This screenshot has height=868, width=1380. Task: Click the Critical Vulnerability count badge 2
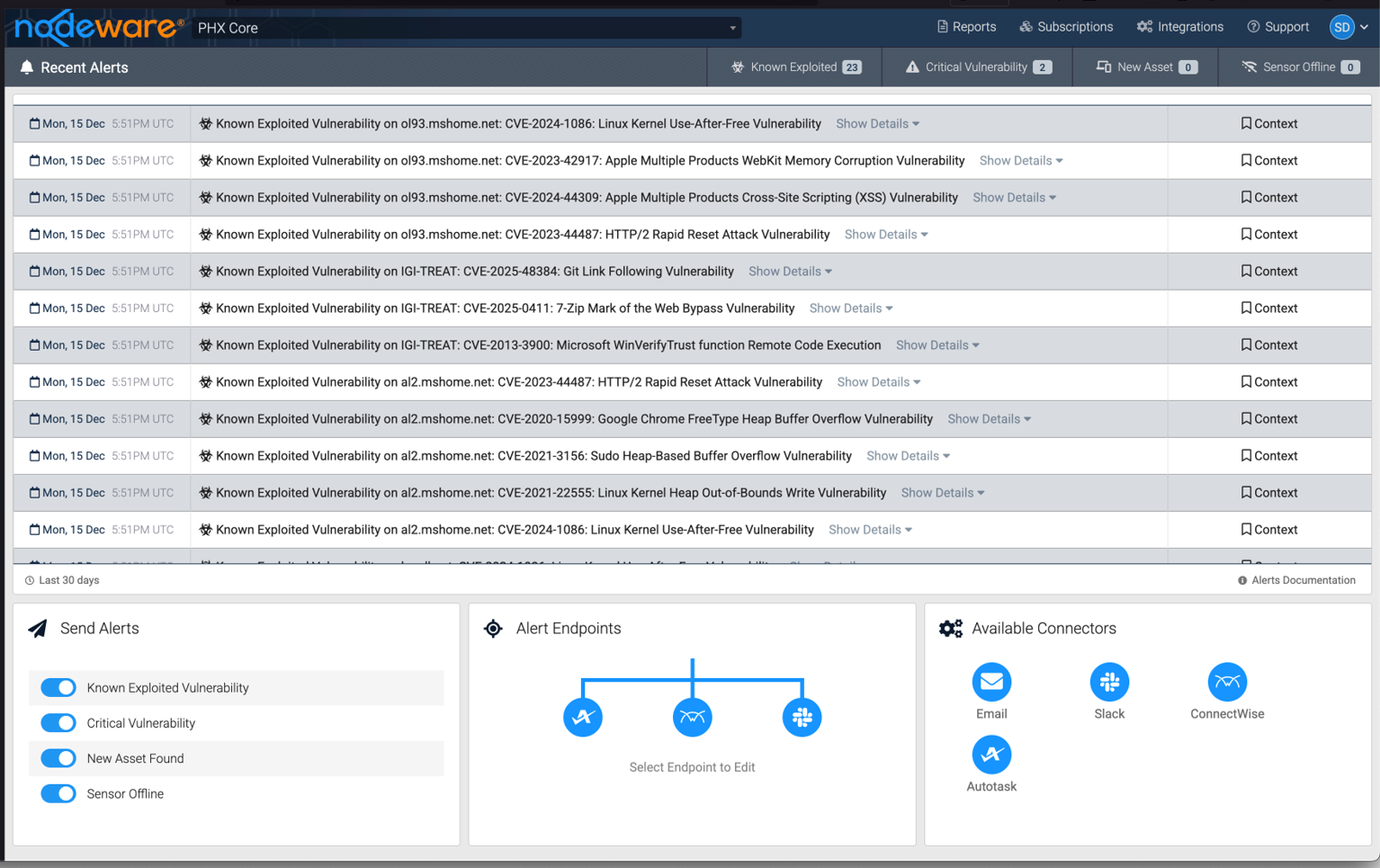(1043, 67)
